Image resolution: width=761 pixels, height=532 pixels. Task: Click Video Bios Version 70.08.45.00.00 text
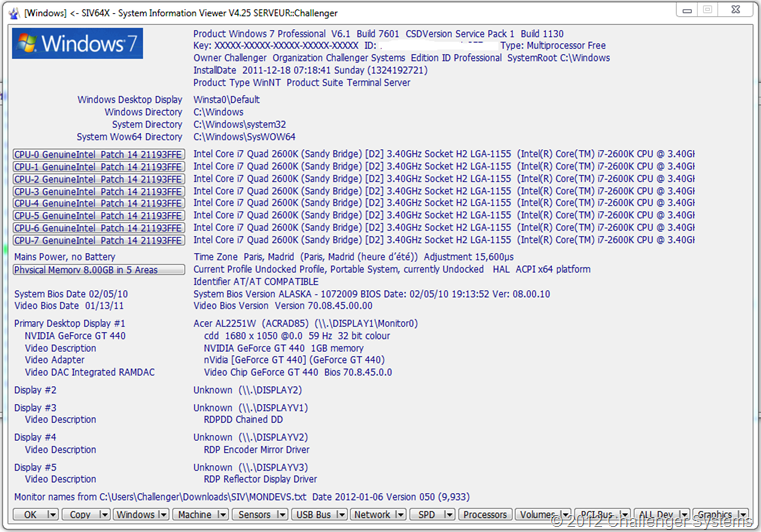tap(283, 306)
